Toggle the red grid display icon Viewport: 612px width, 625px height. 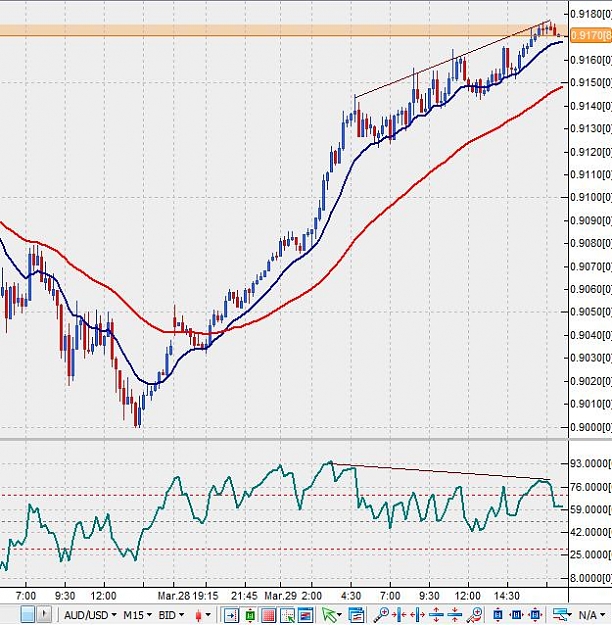click(x=269, y=615)
